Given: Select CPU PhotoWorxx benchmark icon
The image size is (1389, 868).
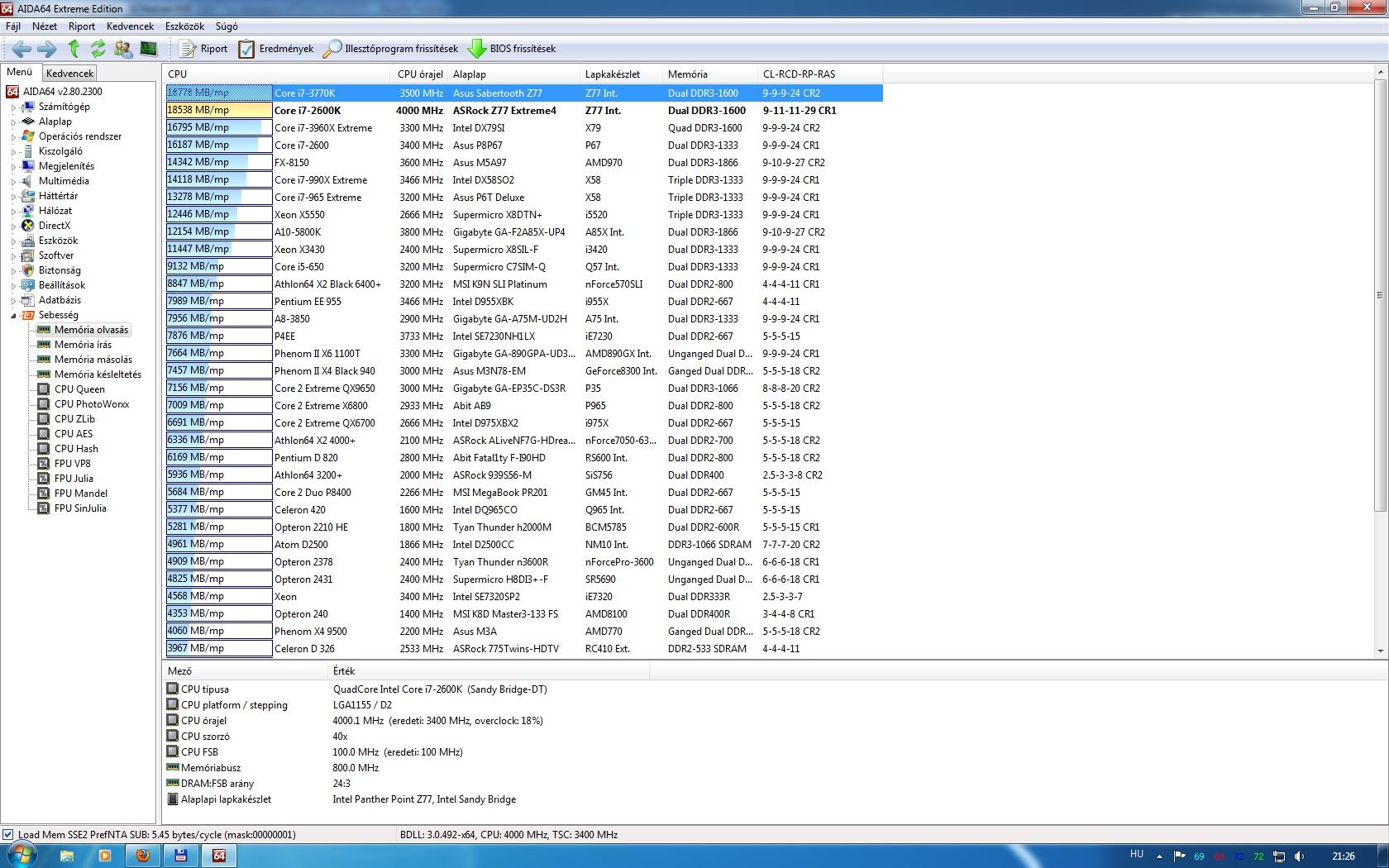Looking at the screenshot, I should (x=44, y=404).
